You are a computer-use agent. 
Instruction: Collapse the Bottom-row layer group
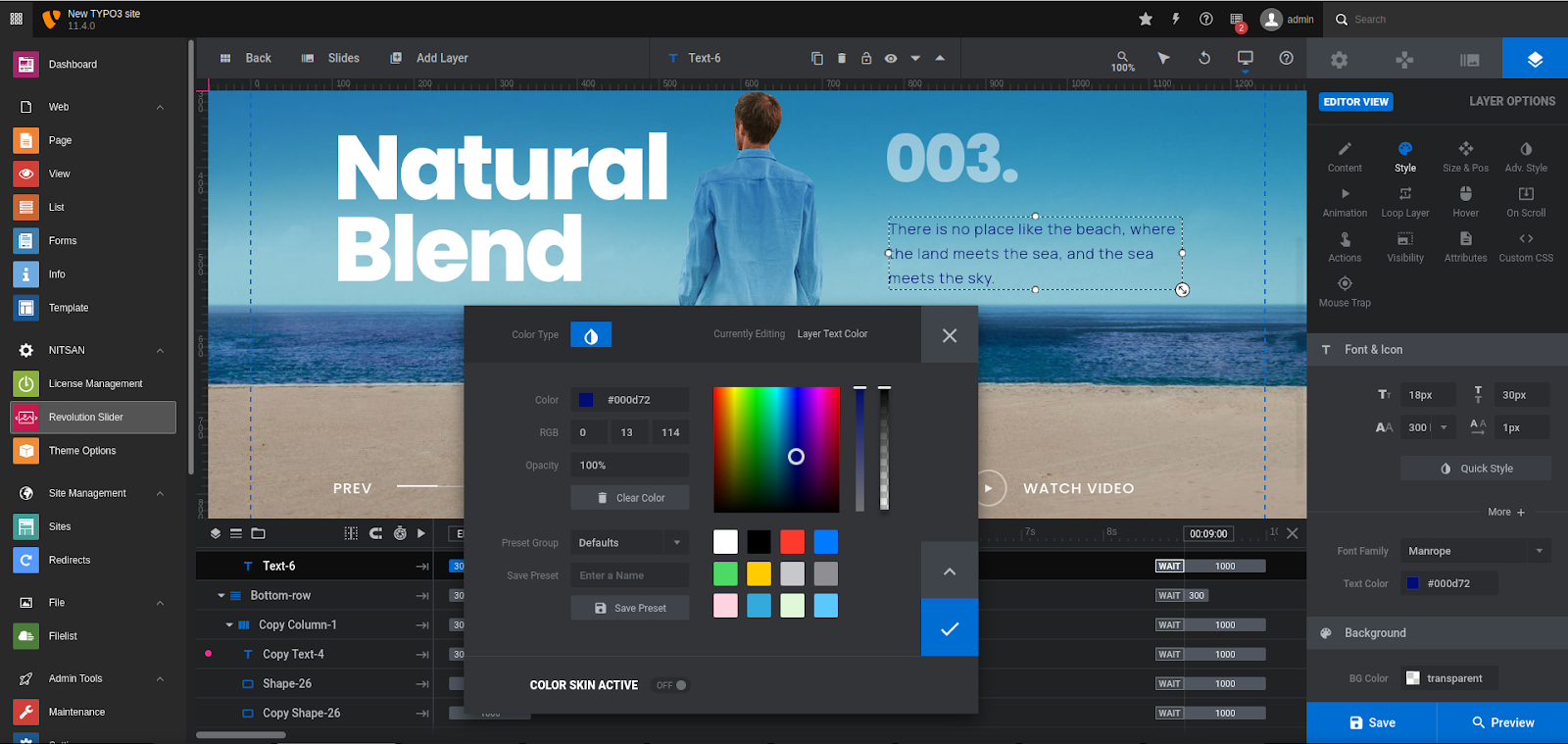221,595
